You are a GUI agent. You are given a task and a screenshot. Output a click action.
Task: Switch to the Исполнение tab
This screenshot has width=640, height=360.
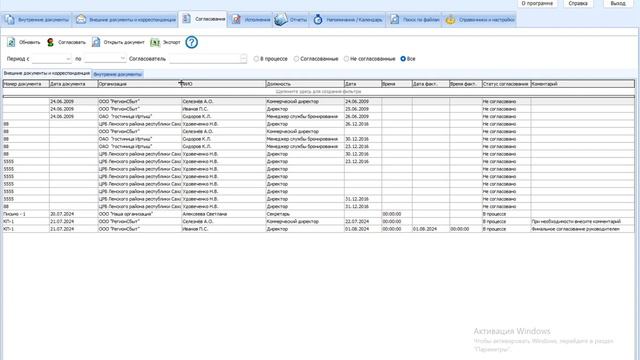251,20
